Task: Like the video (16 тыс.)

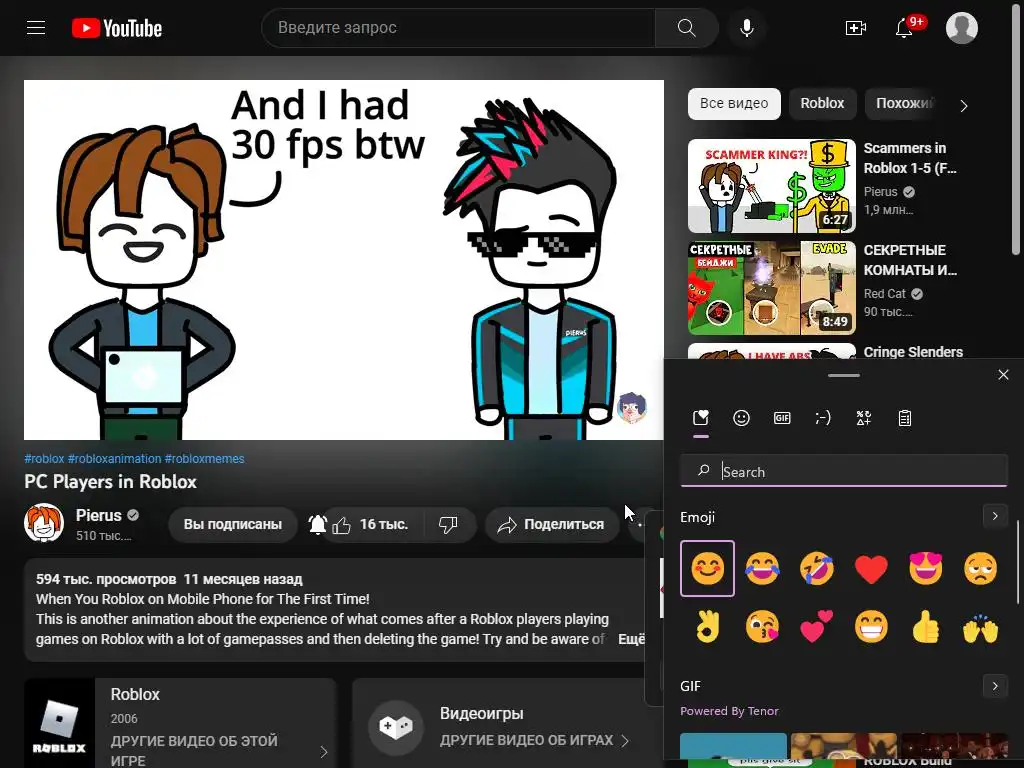Action: tap(372, 524)
